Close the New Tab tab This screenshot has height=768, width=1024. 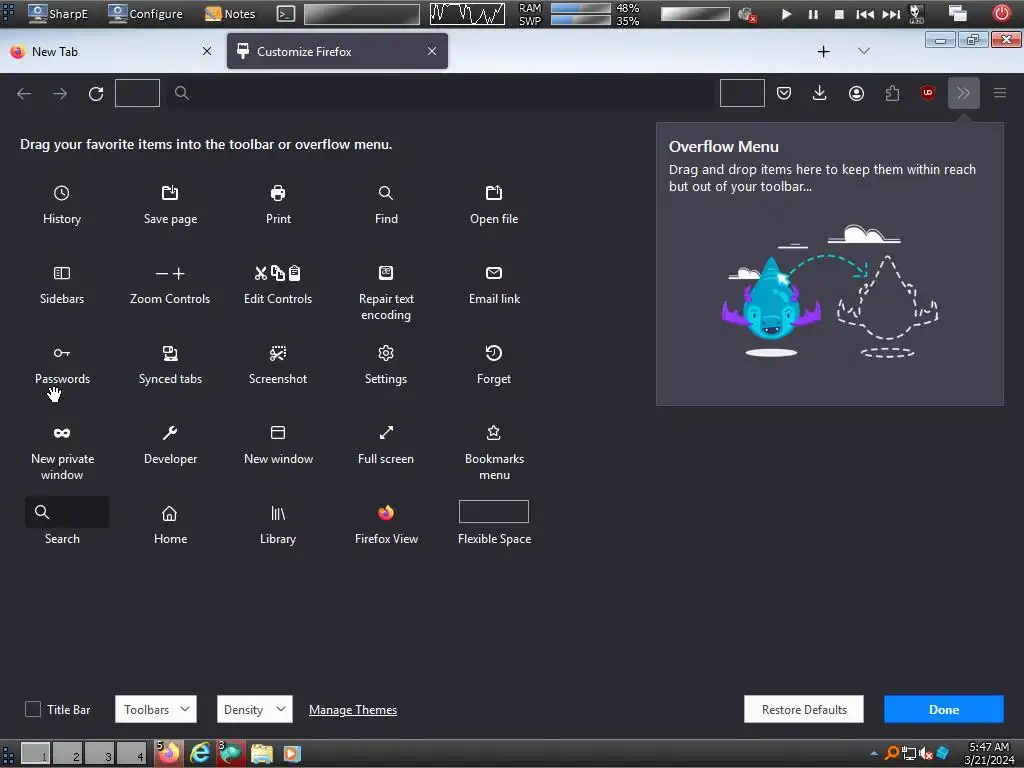coord(207,51)
